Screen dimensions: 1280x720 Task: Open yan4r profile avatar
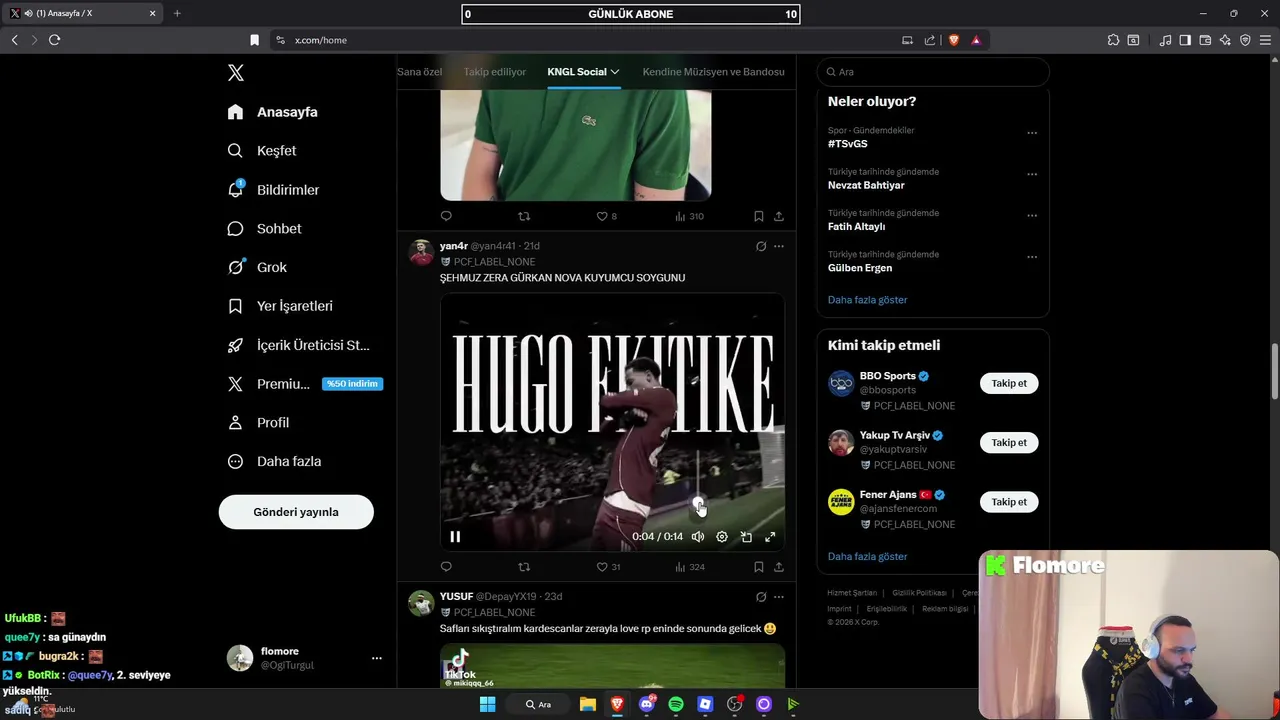[421, 252]
